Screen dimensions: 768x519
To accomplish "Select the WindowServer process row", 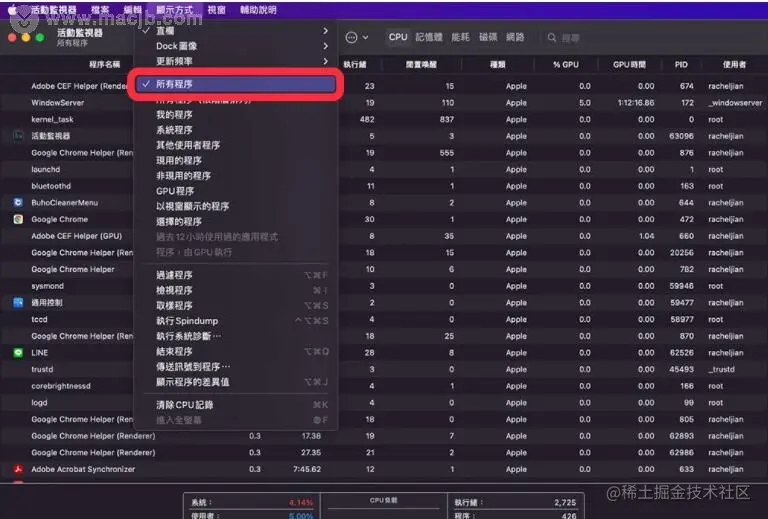I will tap(384, 103).
